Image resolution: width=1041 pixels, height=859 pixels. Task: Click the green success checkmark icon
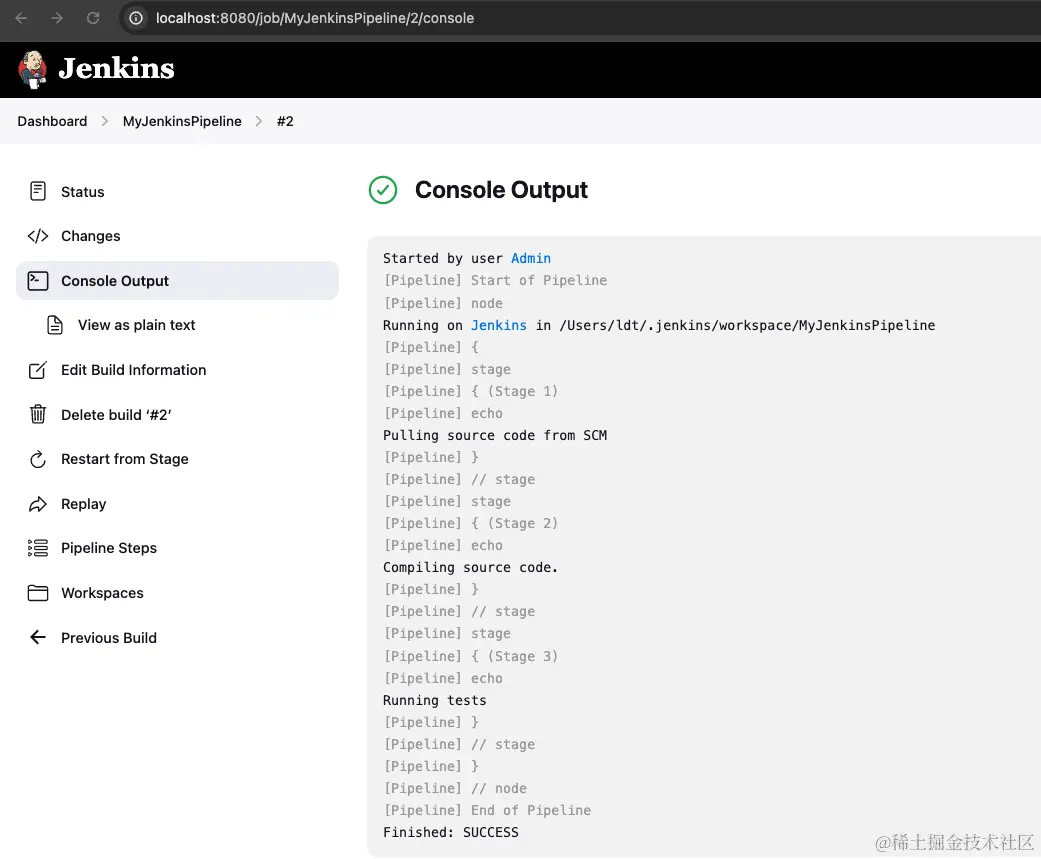(x=382, y=190)
